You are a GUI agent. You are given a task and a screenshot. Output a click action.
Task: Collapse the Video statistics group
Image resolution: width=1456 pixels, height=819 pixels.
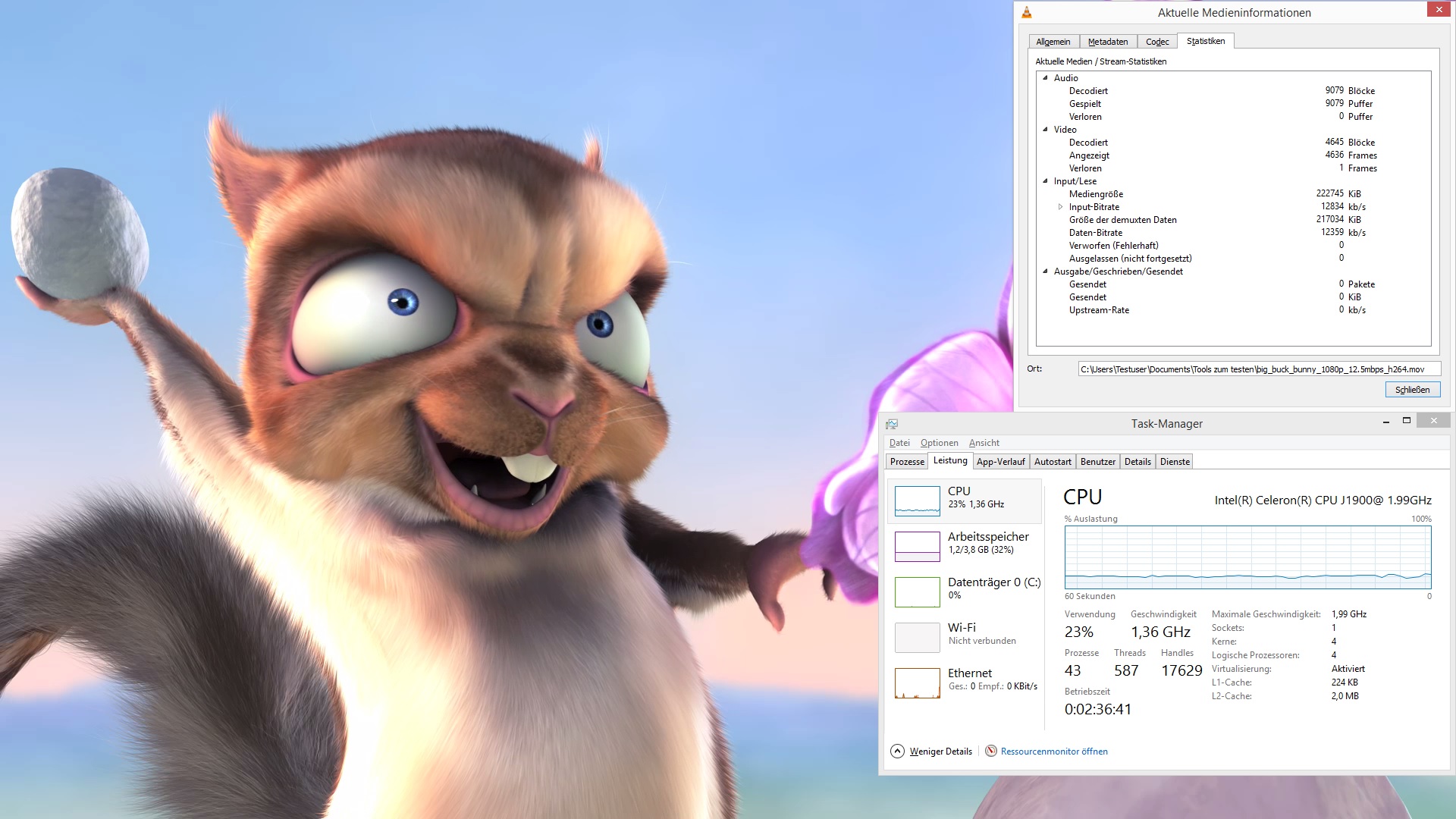1045,129
